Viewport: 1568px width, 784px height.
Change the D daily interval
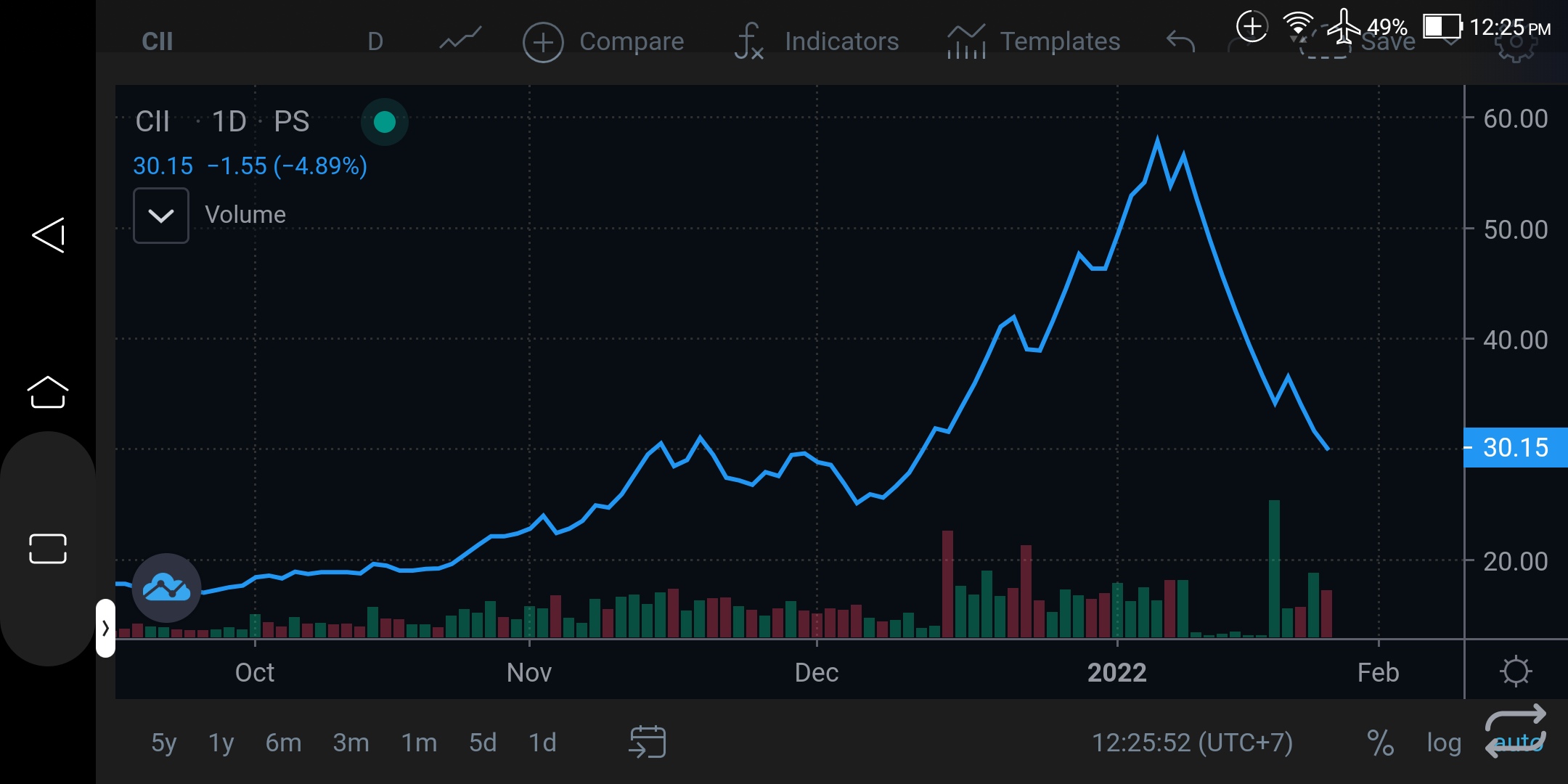(x=375, y=41)
